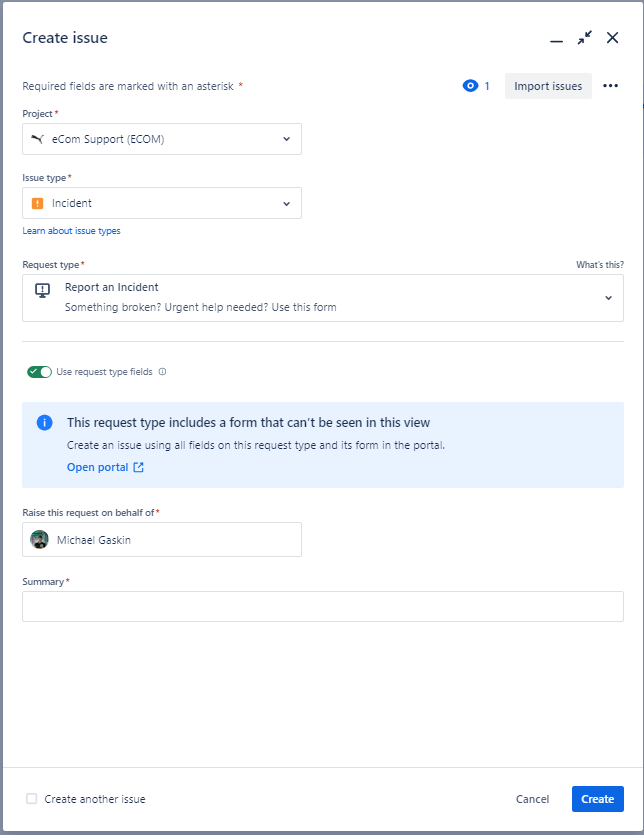Click the watchers eye icon

470,86
